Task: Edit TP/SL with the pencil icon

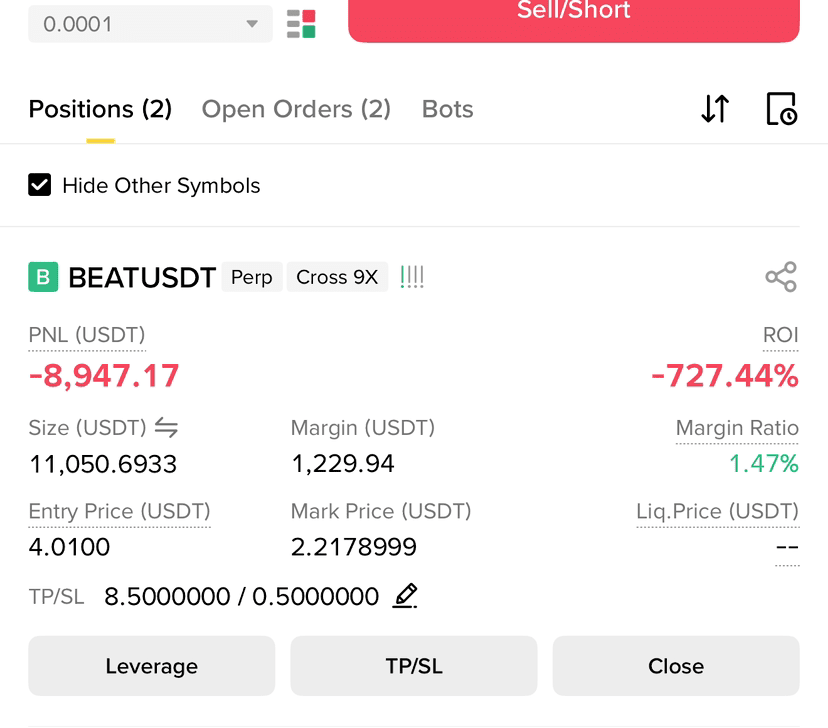Action: click(x=405, y=596)
